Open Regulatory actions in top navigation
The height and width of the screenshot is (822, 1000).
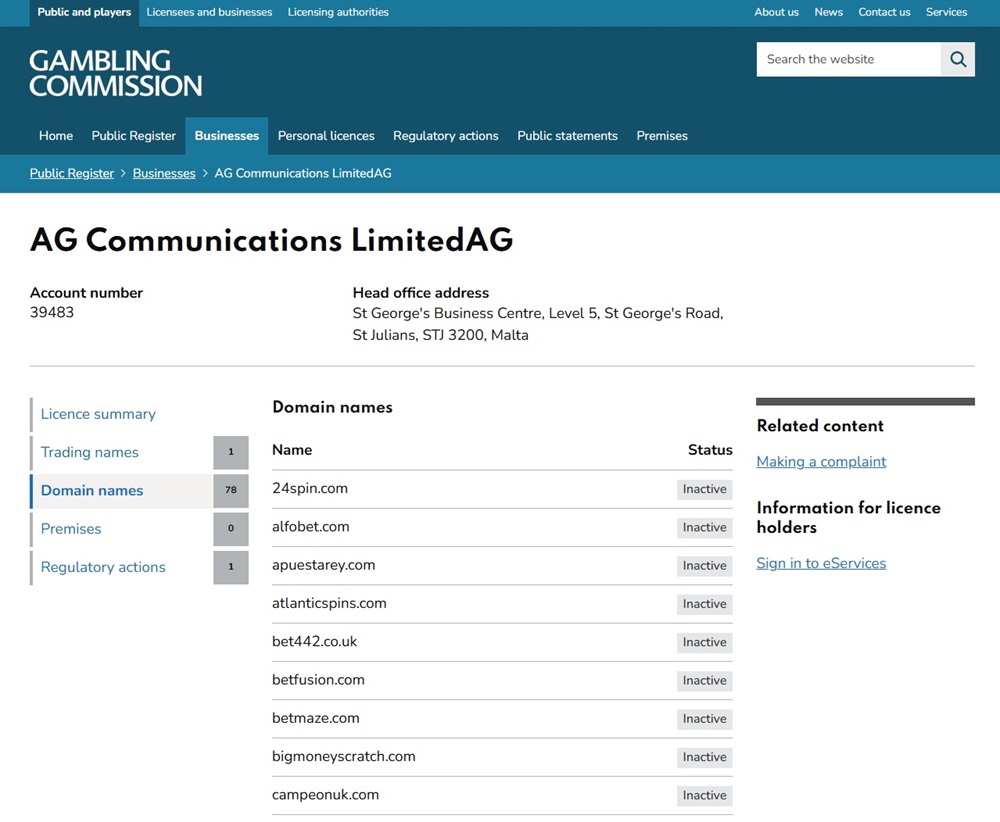tap(446, 136)
